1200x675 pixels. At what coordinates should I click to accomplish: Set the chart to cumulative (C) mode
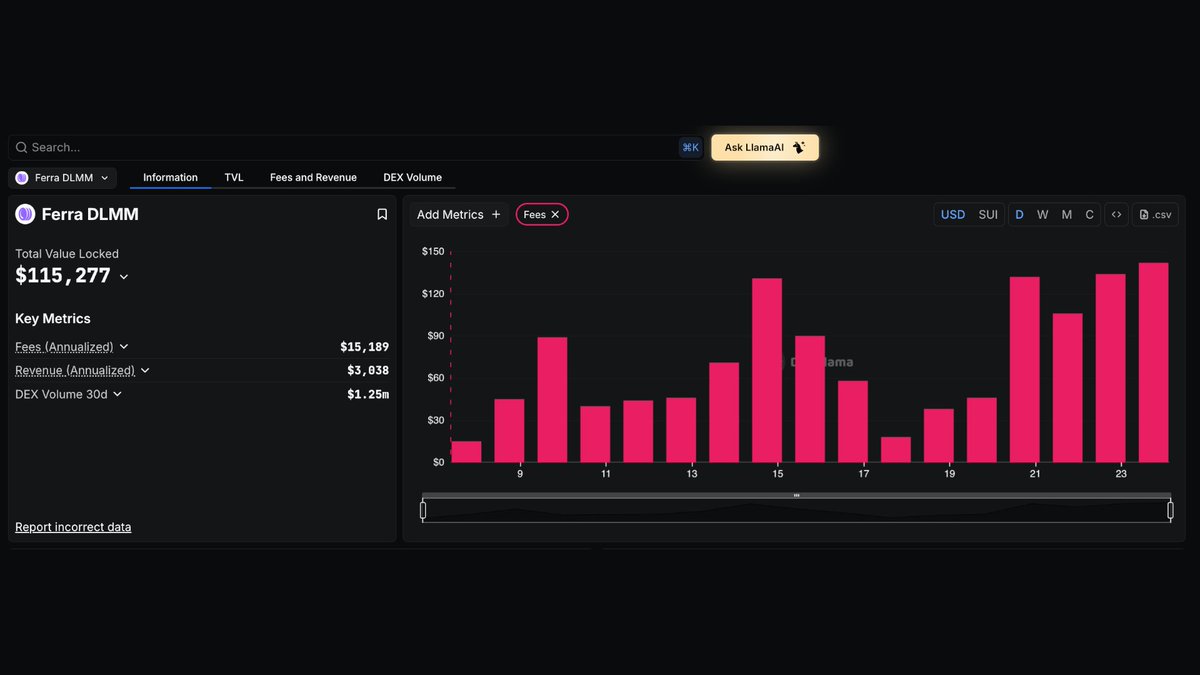tap(1090, 214)
